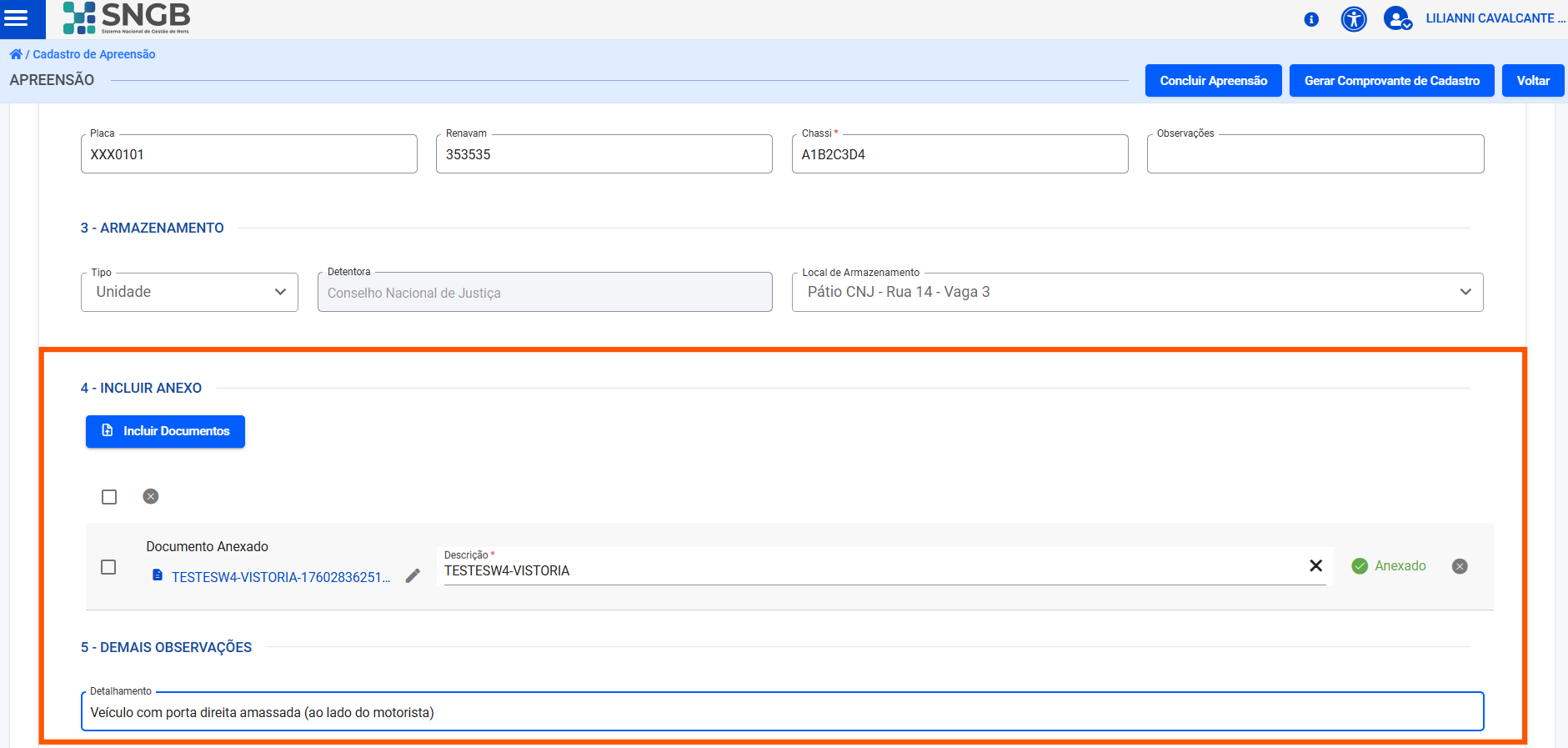The width and height of the screenshot is (1568, 748).
Task: Click the info icon in header
Action: point(1311,19)
